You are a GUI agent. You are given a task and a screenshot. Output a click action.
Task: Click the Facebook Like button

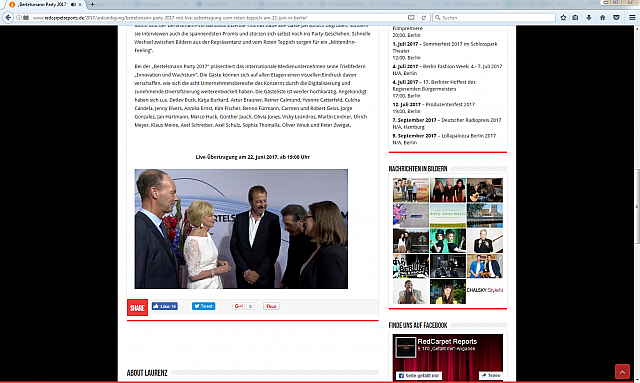tap(165, 306)
